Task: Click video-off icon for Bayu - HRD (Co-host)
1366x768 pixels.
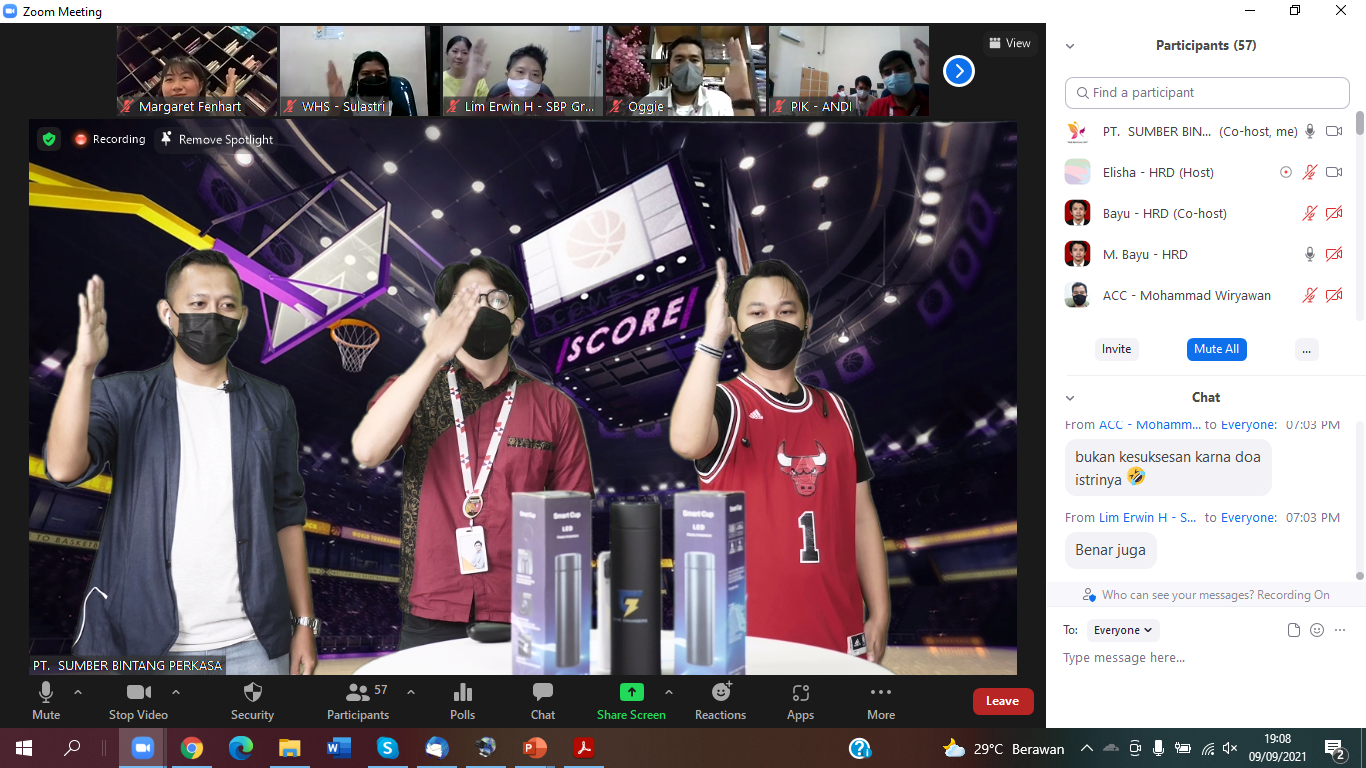Action: pyautogui.click(x=1334, y=213)
